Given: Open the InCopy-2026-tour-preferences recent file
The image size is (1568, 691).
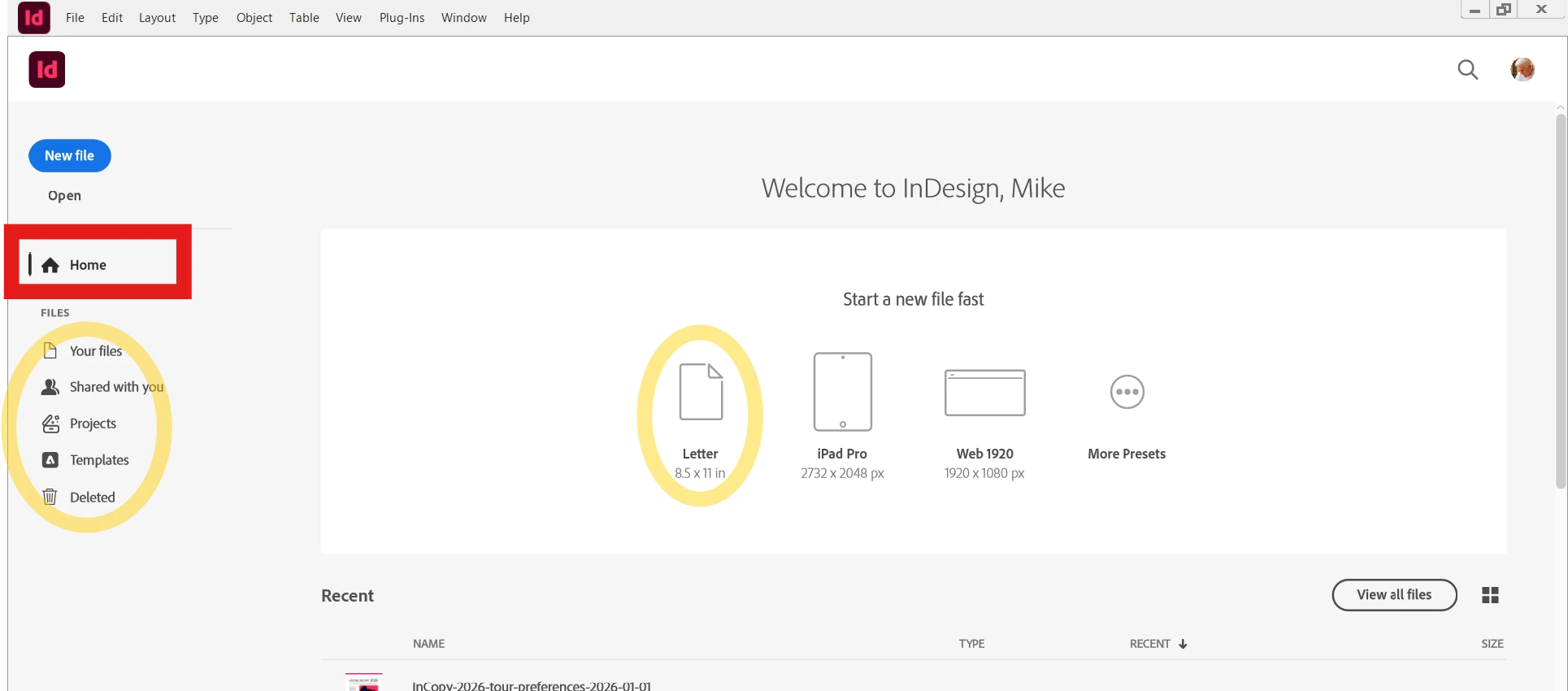Looking at the screenshot, I should pyautogui.click(x=532, y=685).
